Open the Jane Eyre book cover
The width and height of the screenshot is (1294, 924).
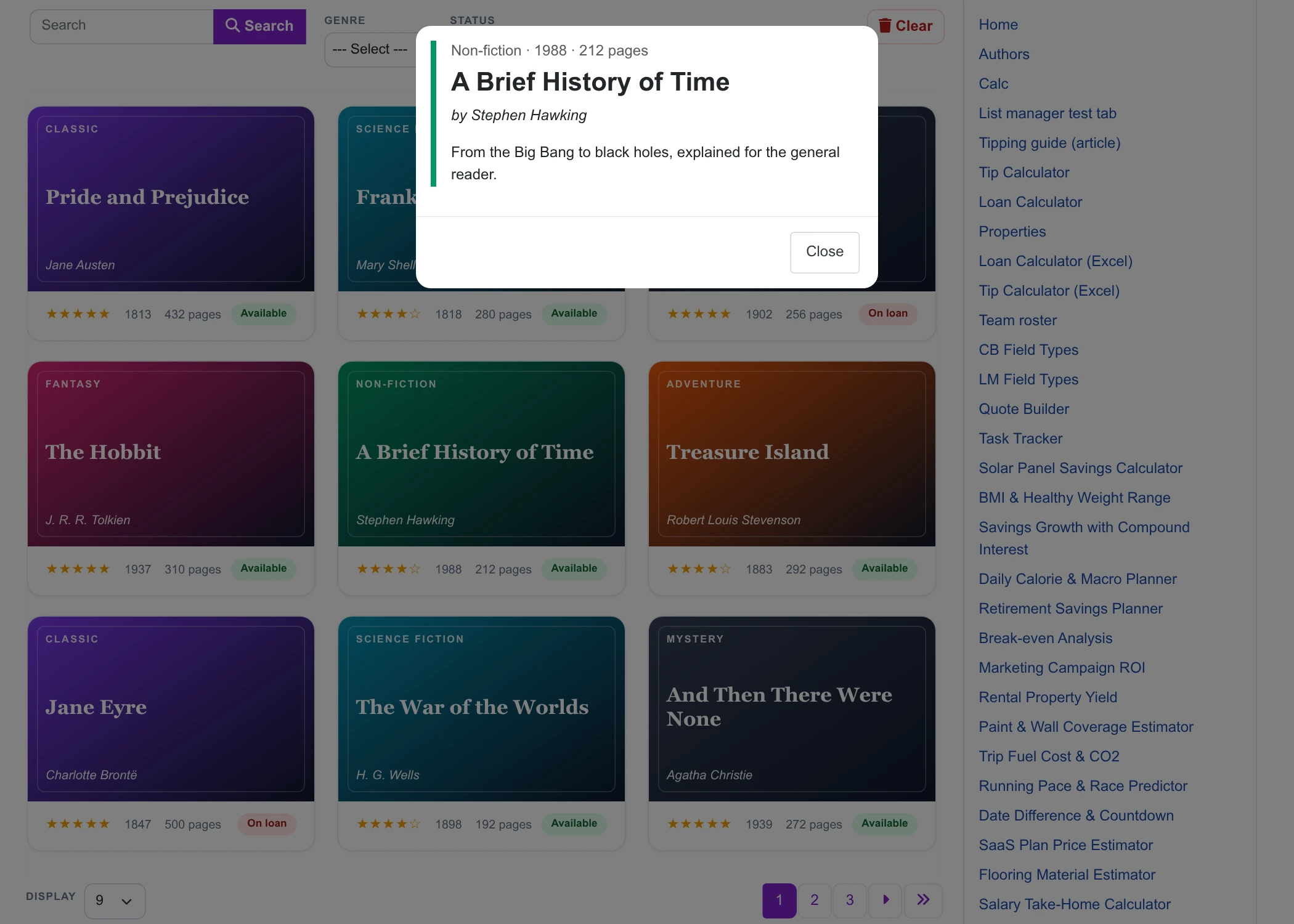click(171, 709)
